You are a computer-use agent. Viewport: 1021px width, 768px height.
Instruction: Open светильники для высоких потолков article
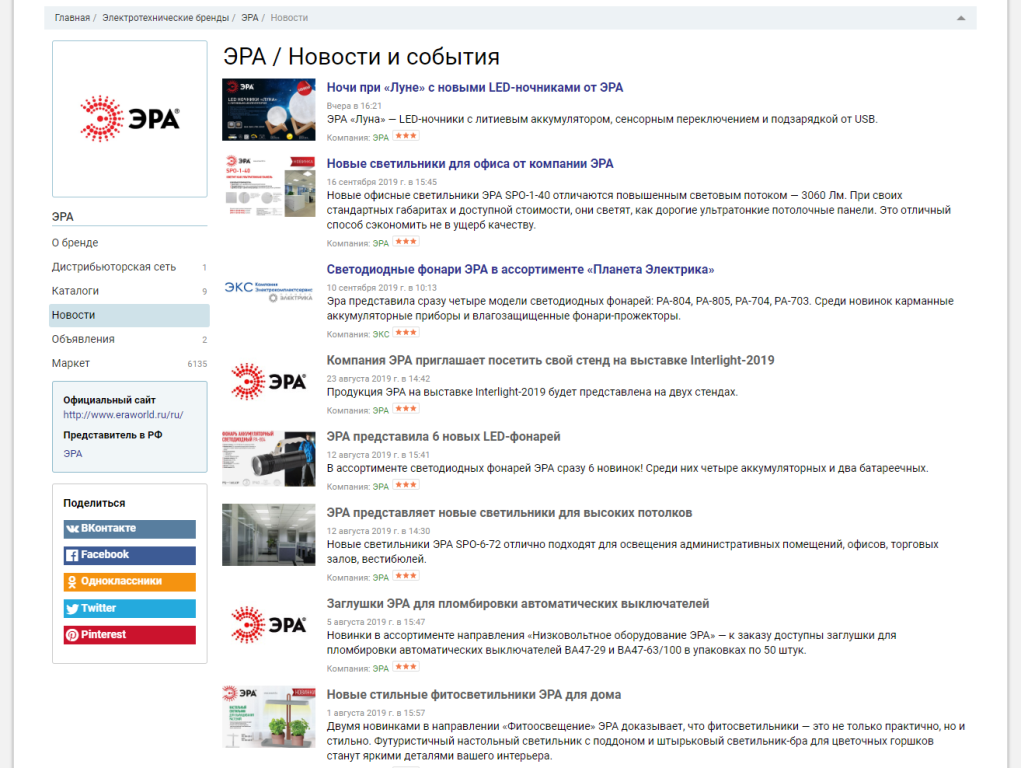point(509,513)
